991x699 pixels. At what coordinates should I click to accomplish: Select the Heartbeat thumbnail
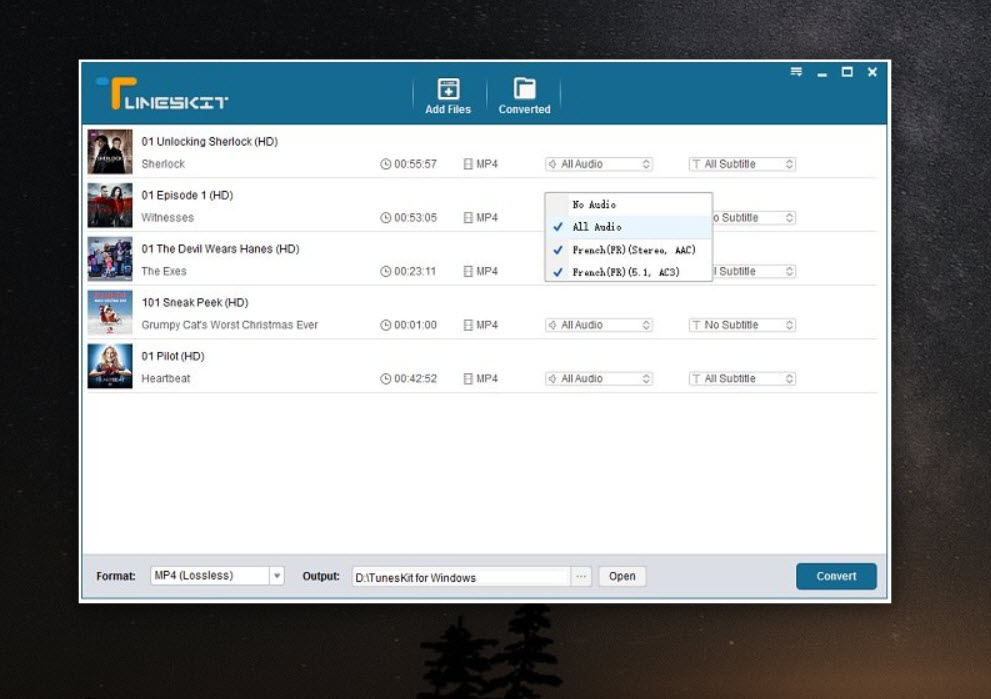pyautogui.click(x=110, y=367)
